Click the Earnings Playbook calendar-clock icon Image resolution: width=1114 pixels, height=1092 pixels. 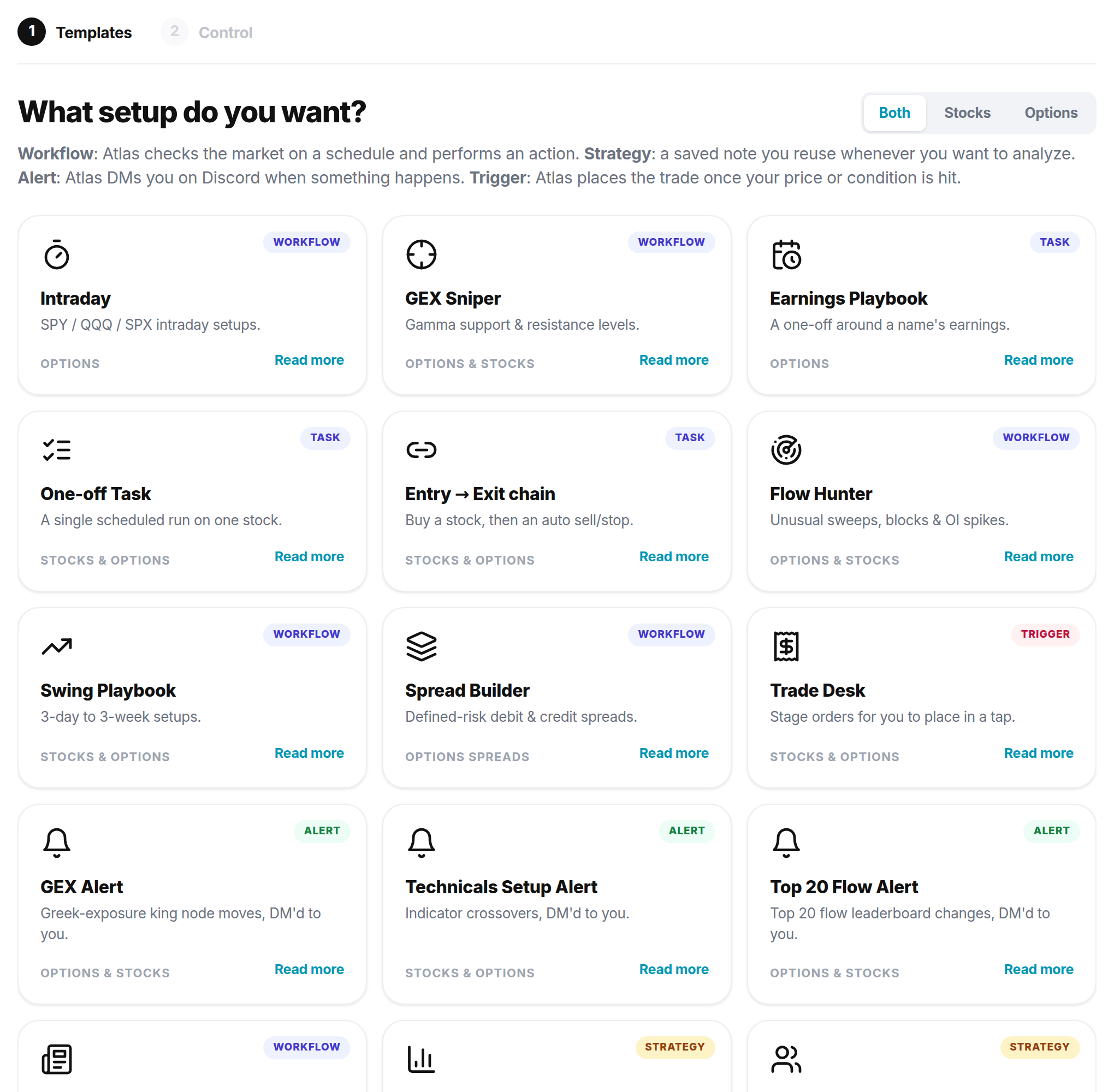point(786,254)
